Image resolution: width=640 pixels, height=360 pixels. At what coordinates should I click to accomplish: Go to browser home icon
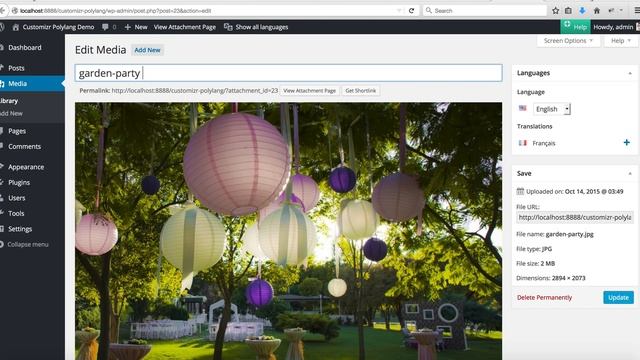(596, 11)
